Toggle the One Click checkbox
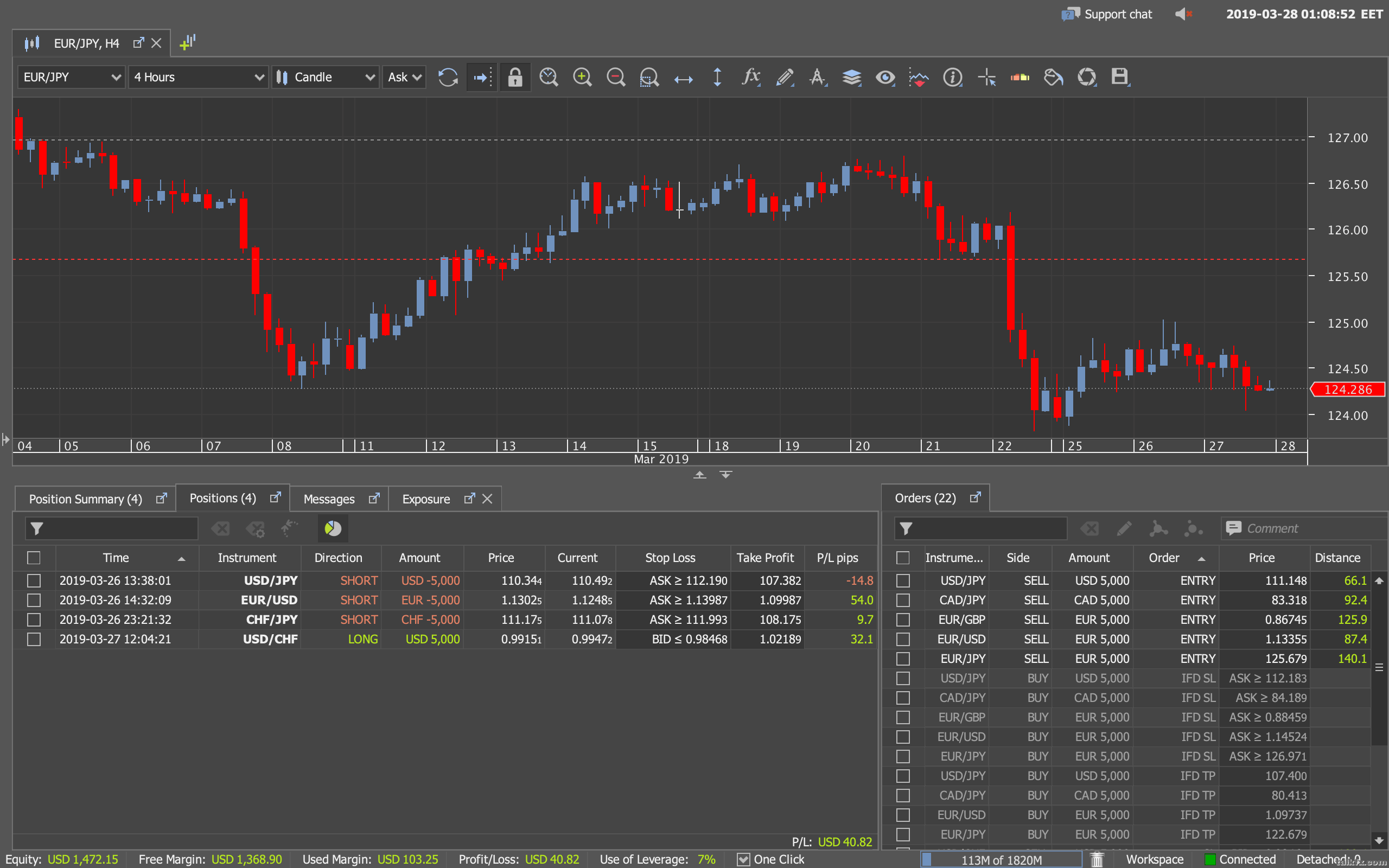The image size is (1389, 868). [743, 859]
